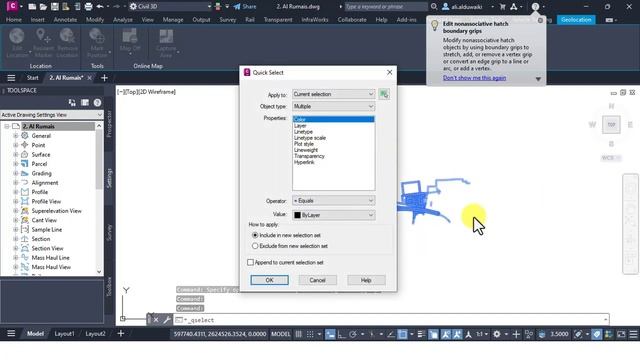Click the Open file icon in quick access toolbar
The width and height of the screenshot is (640, 360).
(x=43, y=7)
